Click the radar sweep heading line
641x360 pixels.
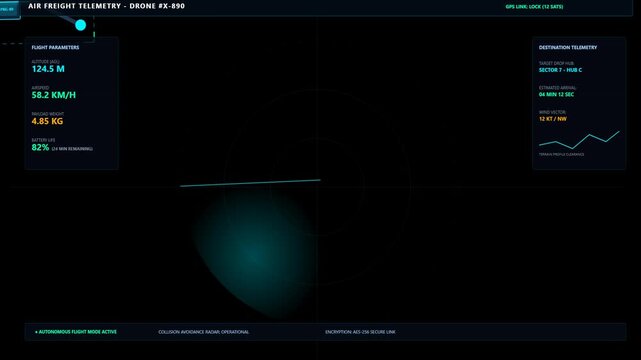250,183
